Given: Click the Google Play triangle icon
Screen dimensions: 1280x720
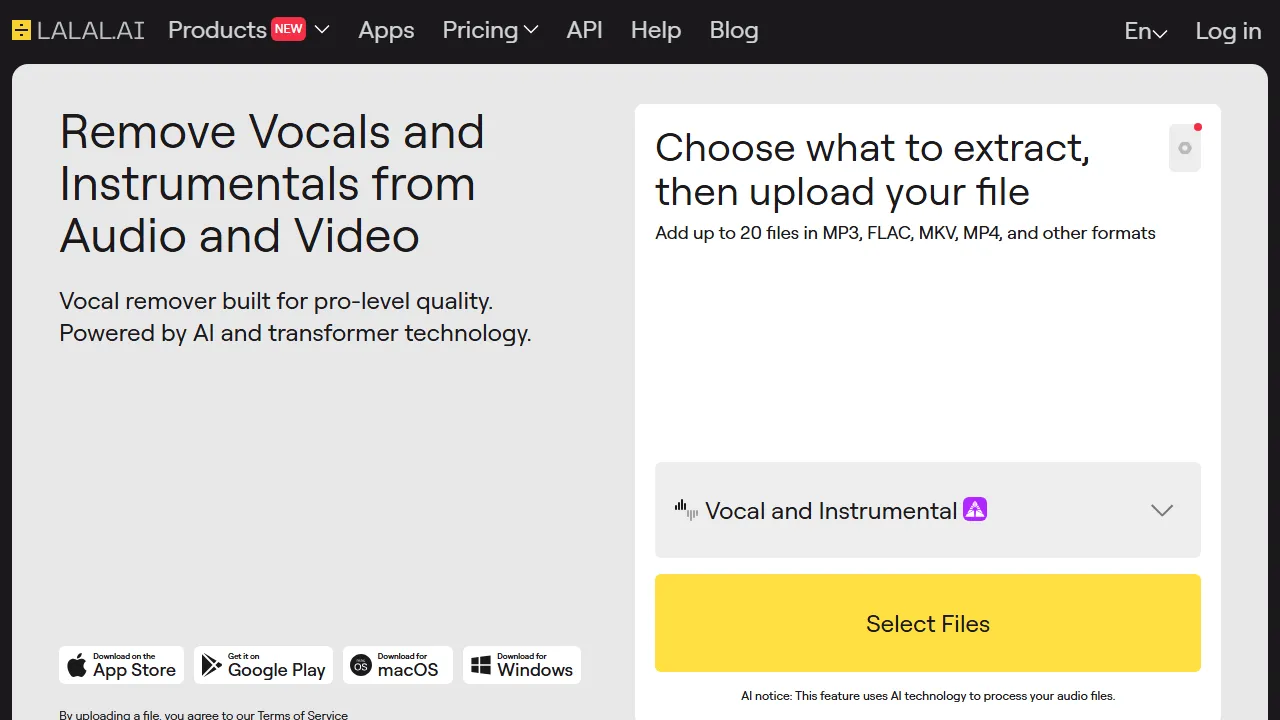Looking at the screenshot, I should [x=212, y=665].
